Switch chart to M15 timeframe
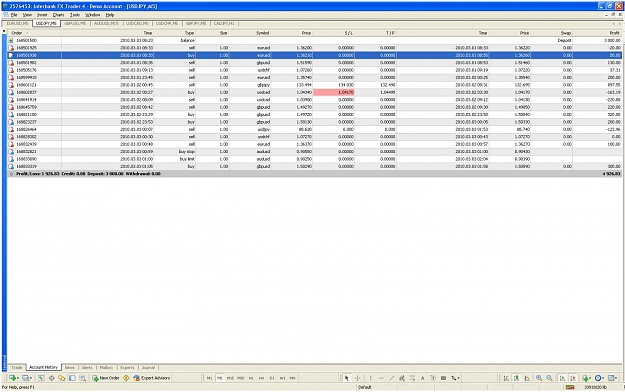The width and height of the screenshot is (625, 392). point(230,378)
